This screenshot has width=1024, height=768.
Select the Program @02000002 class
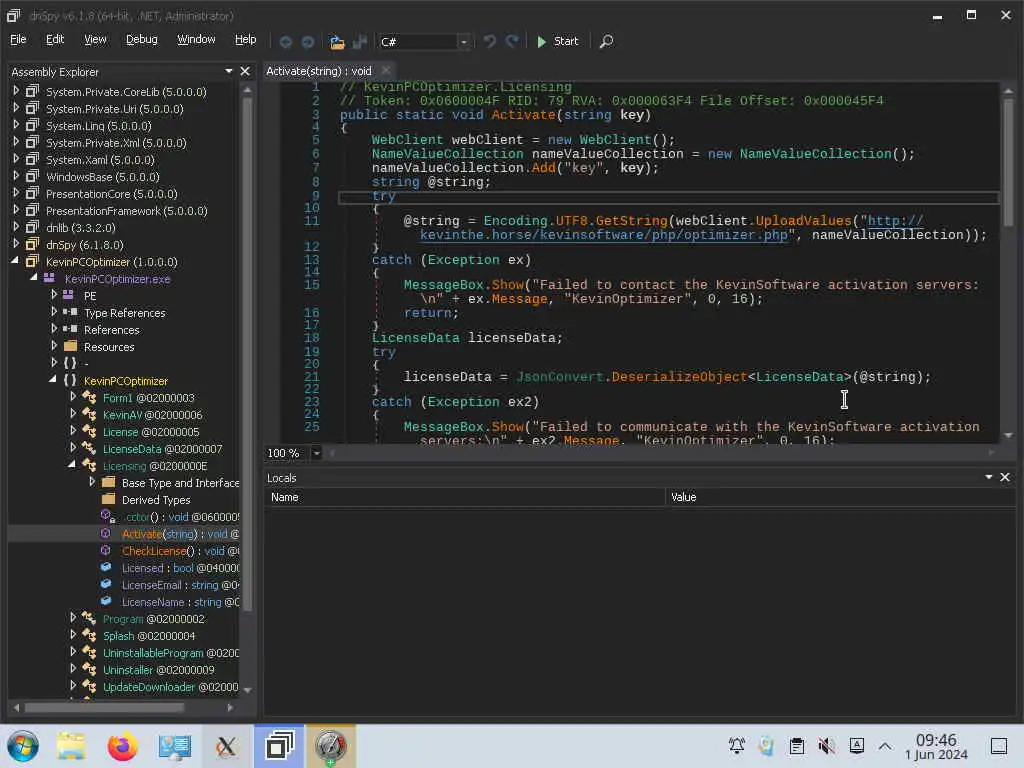coord(153,618)
